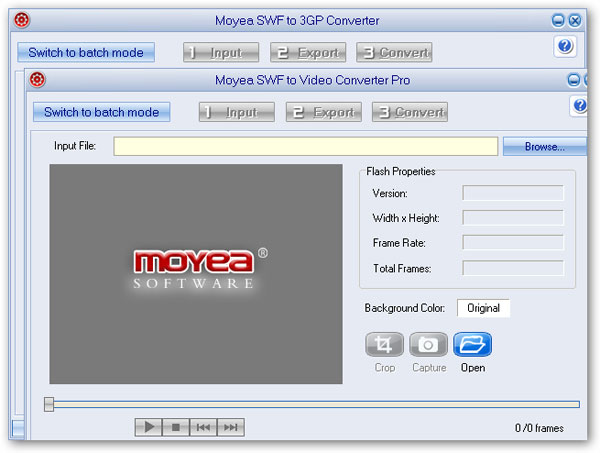This screenshot has width=600, height=453.
Task: Switch to batch mode in Video Converter Pro
Action: click(x=101, y=112)
